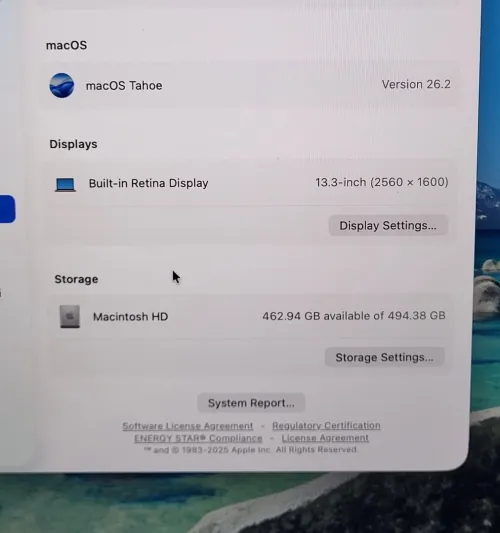Click the Apple copyright notice text
The image size is (500, 533).
[x=251, y=450]
